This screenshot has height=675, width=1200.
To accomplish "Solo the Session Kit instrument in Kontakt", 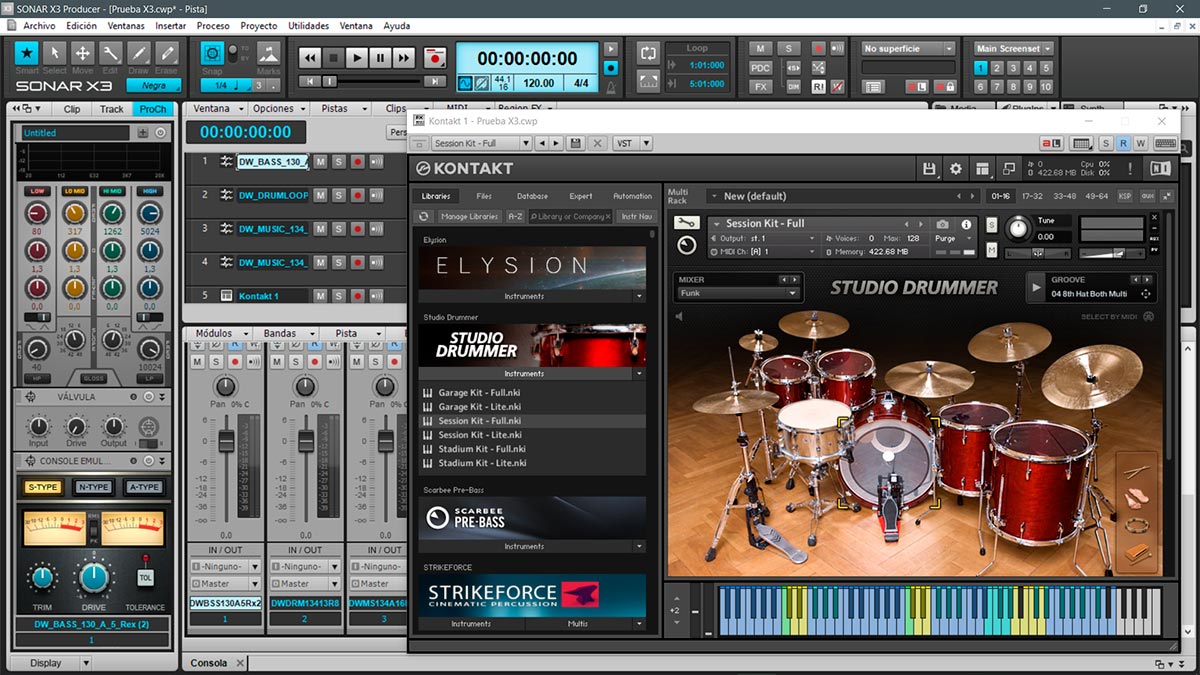I will [991, 223].
